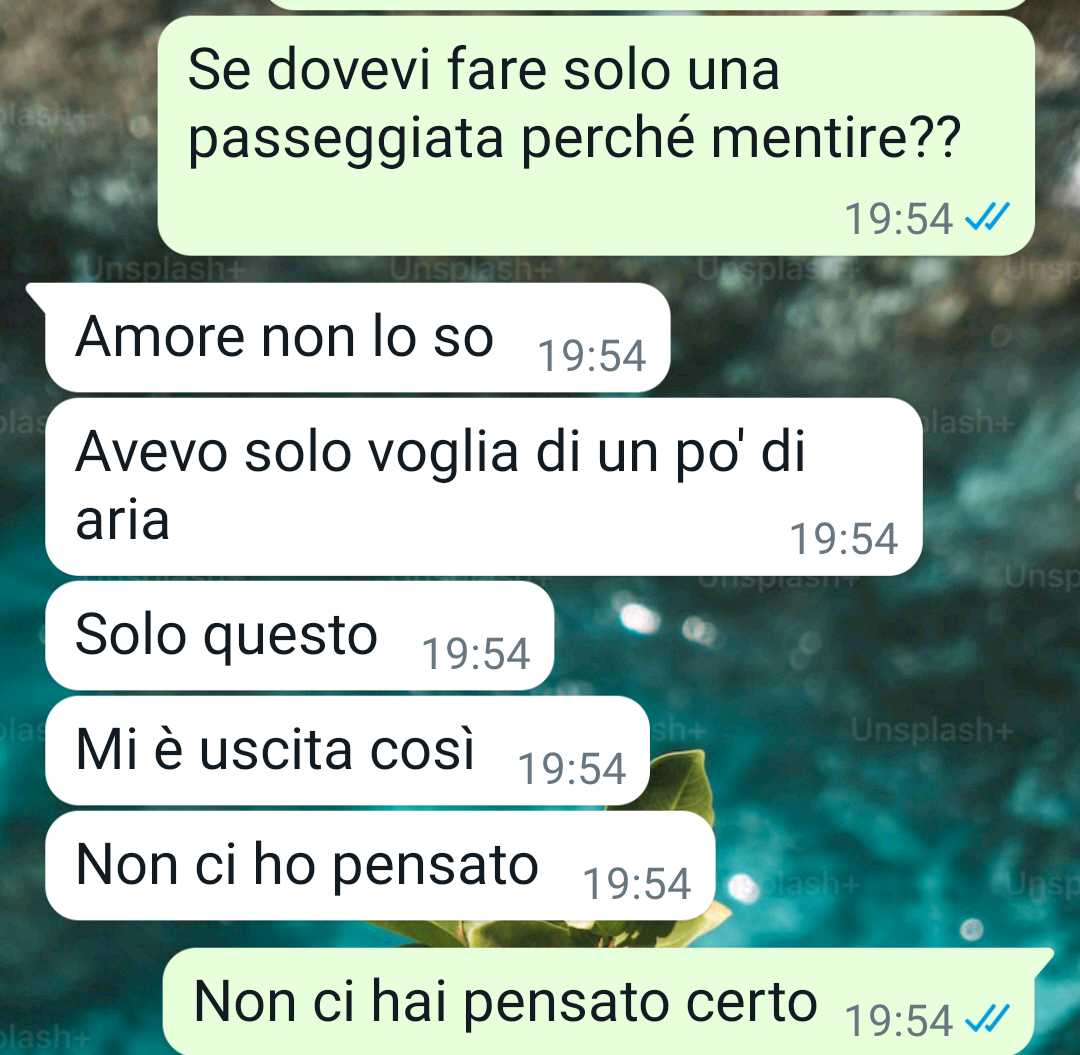Tap the 19:54 timestamp on 'Solo questo'
This screenshot has width=1080, height=1055.
tap(476, 654)
